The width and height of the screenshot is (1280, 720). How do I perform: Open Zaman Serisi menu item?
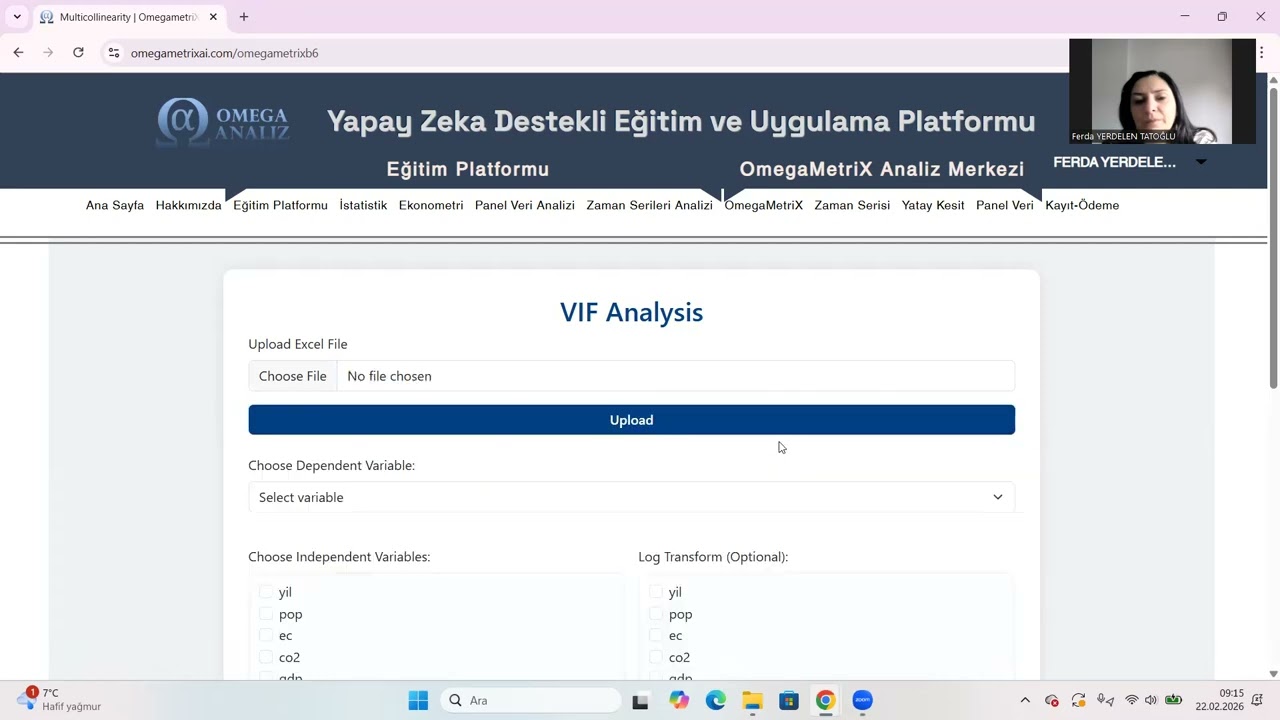(x=852, y=205)
